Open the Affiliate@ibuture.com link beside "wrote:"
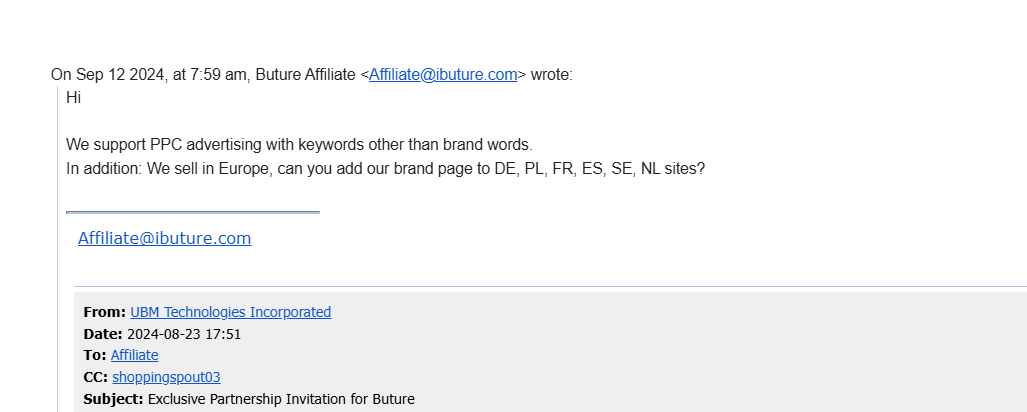 [443, 75]
